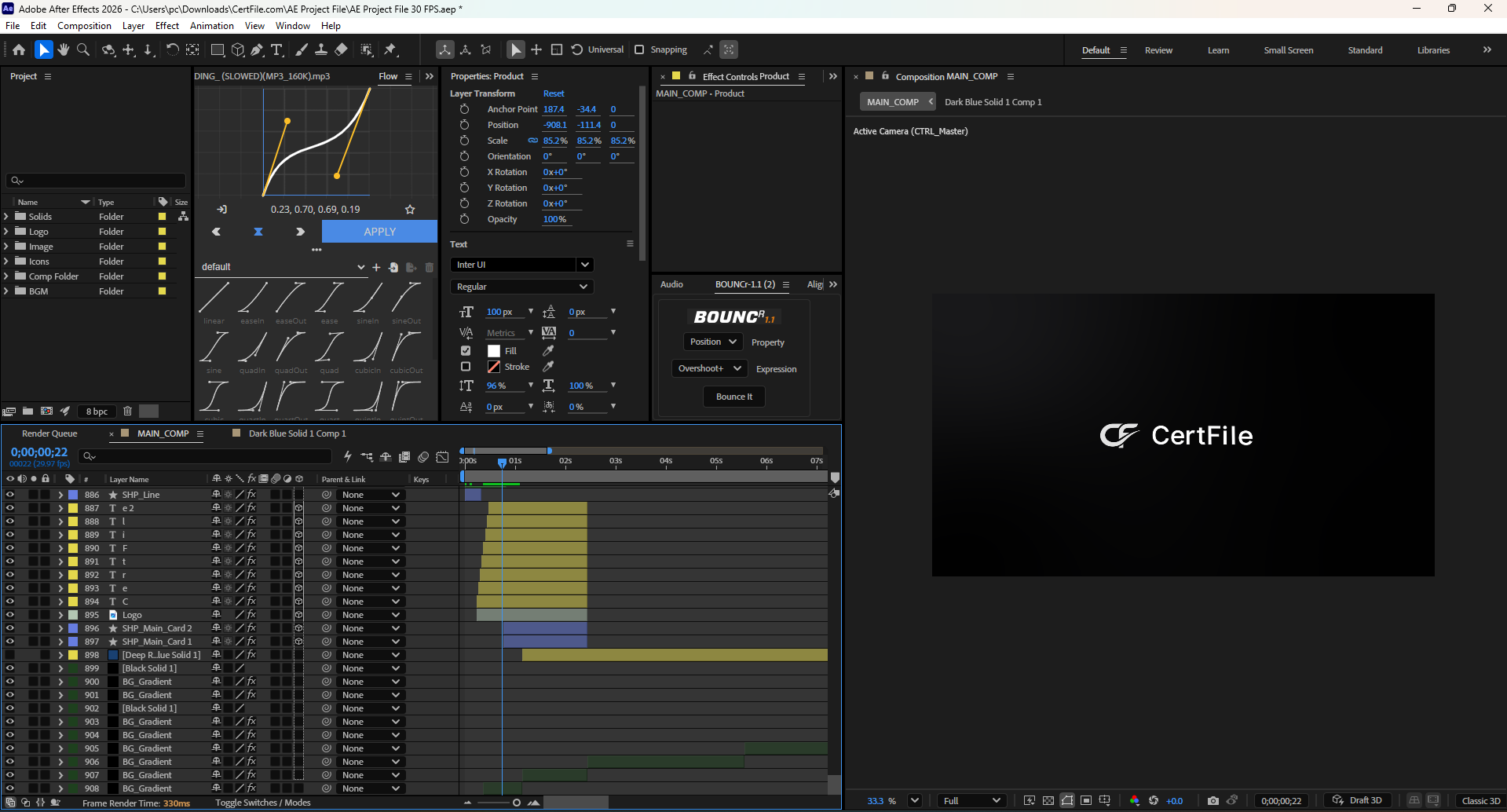Select the Zoom magnifier tool
Viewport: 1507px width, 812px height.
[x=83, y=49]
